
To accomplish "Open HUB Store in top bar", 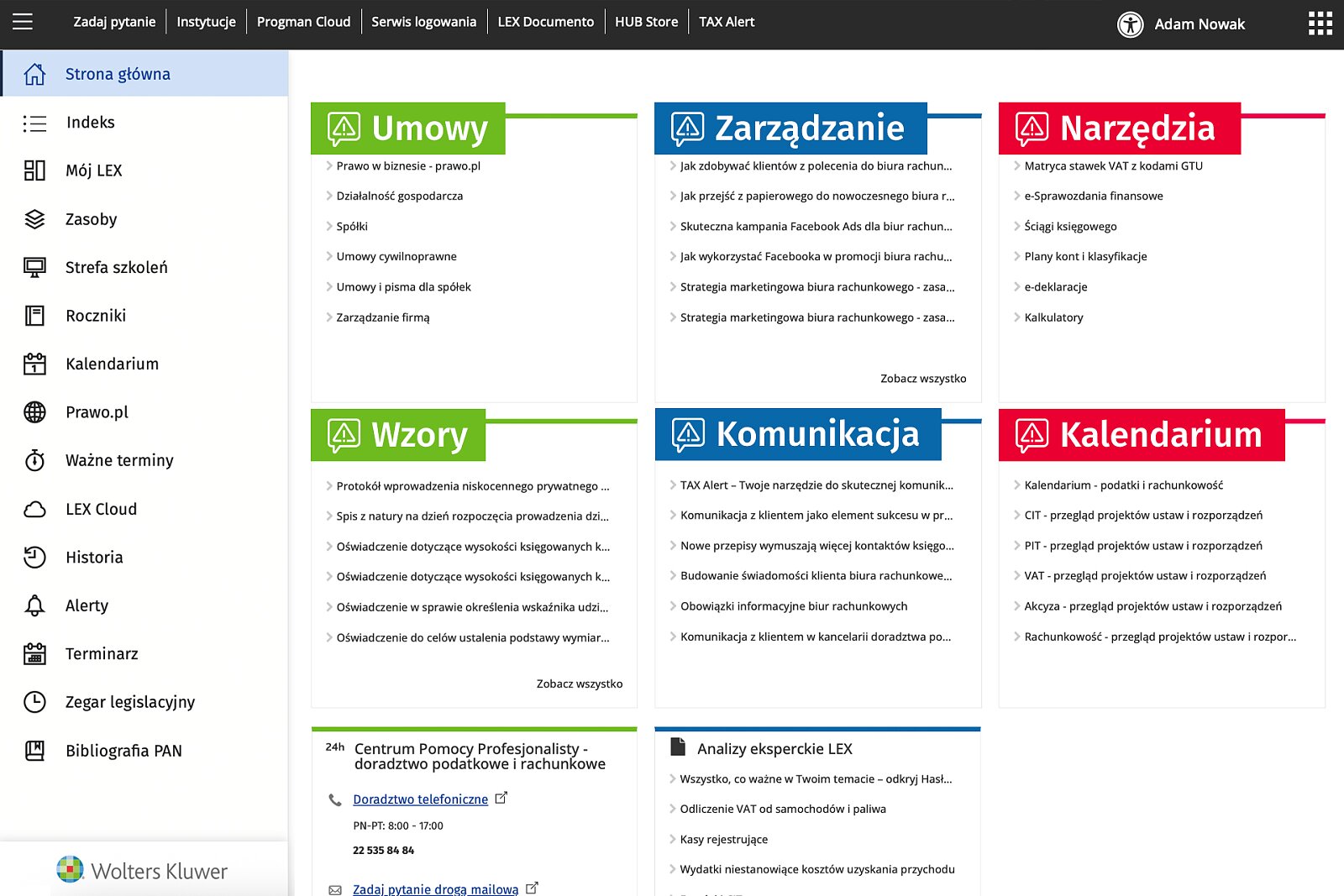I will 646,22.
